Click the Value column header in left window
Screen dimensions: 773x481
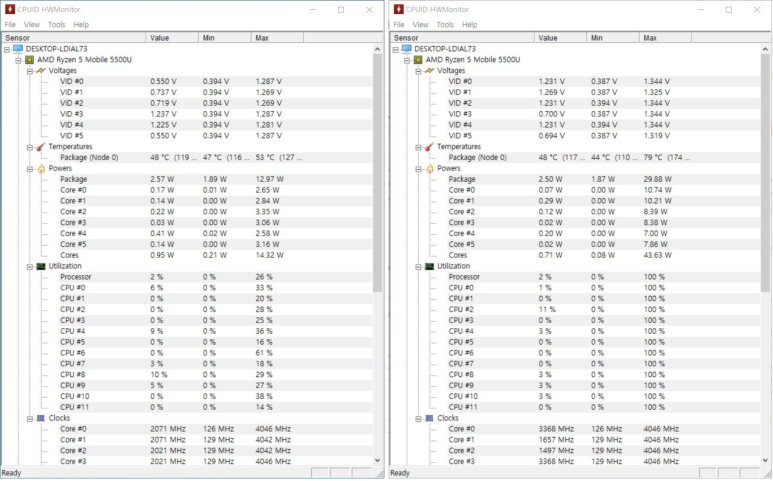pyautogui.click(x=172, y=38)
